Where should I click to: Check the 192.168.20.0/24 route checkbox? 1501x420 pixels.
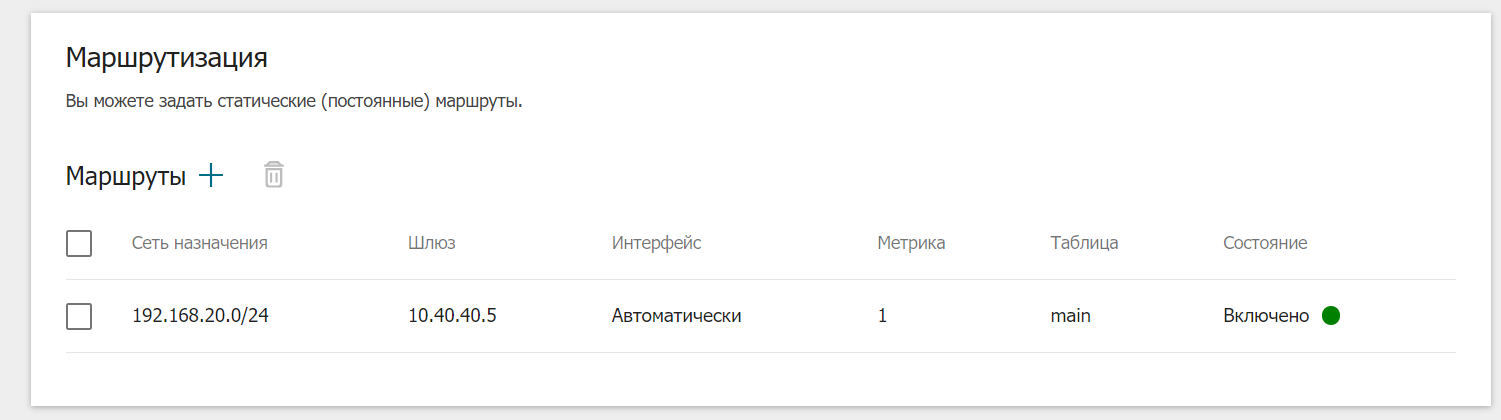coord(79,316)
